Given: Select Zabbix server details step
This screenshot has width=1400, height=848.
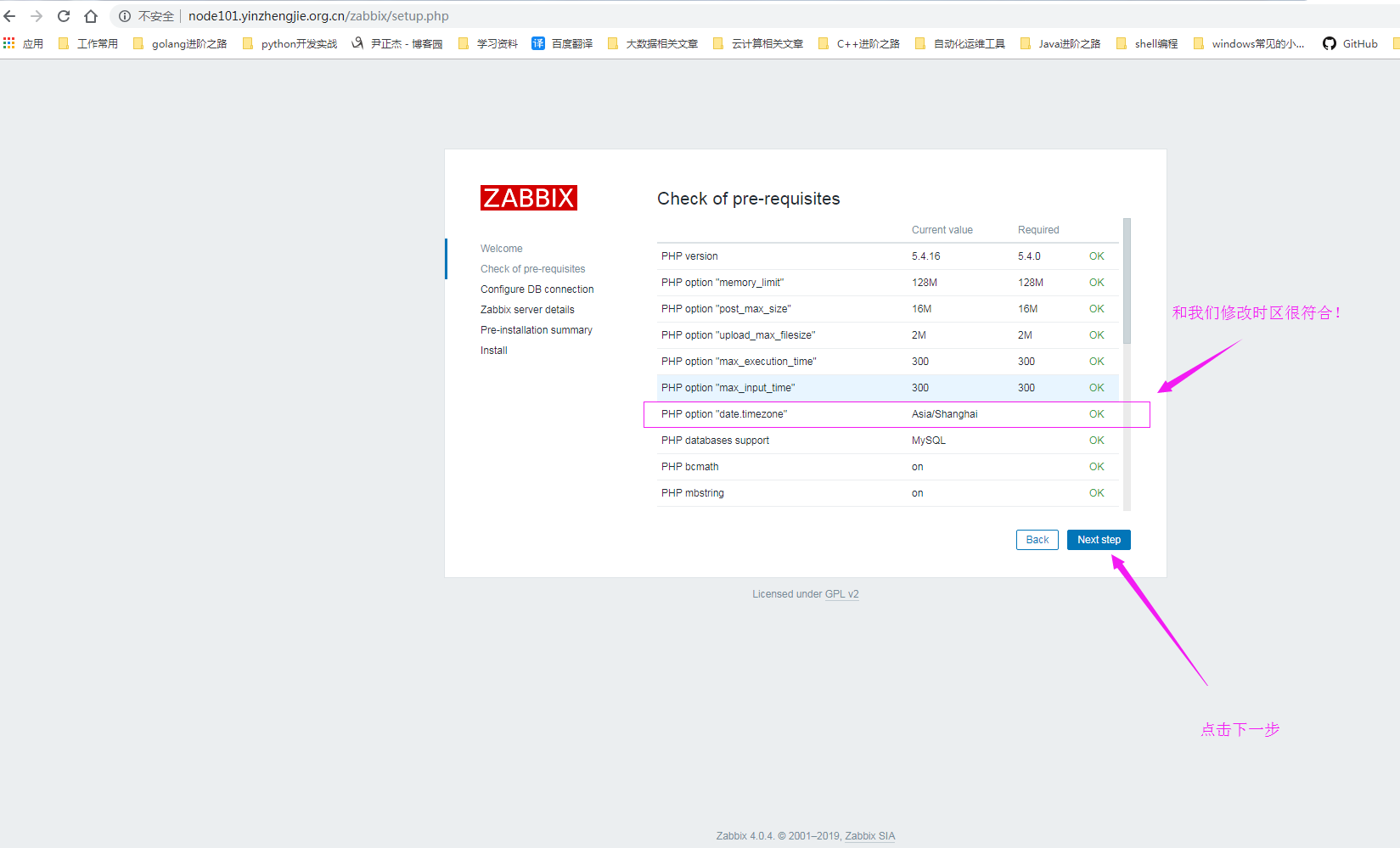Looking at the screenshot, I should pos(527,310).
